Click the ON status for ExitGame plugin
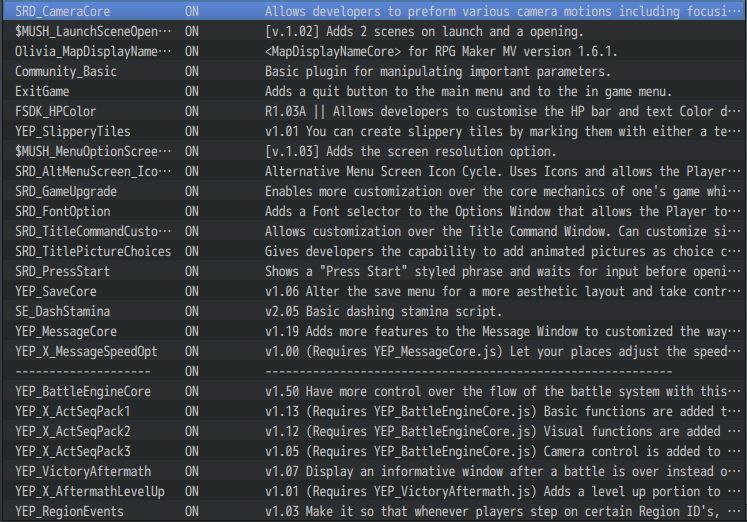Screen dimensions: 747x522 point(192,92)
